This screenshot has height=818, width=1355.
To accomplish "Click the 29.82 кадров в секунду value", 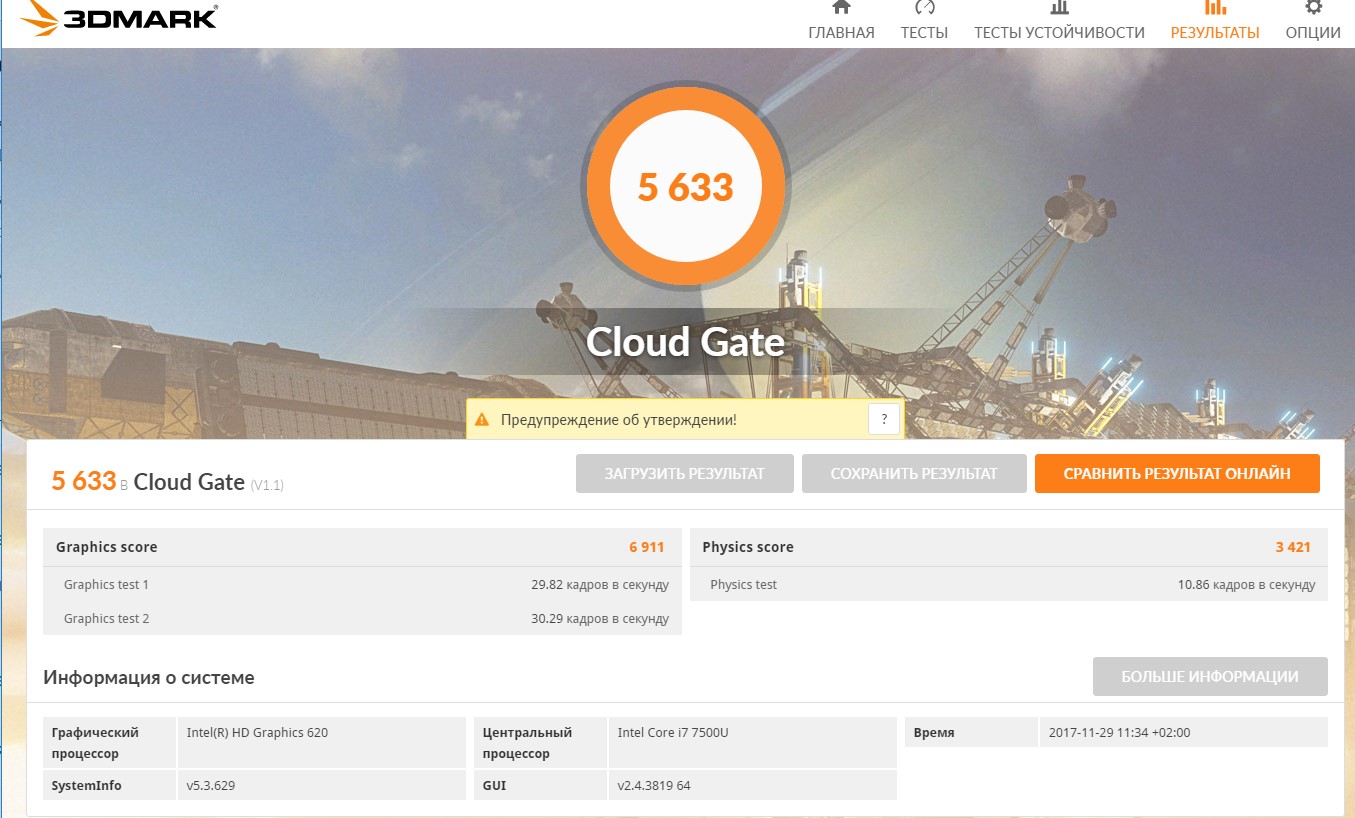I will coord(600,585).
